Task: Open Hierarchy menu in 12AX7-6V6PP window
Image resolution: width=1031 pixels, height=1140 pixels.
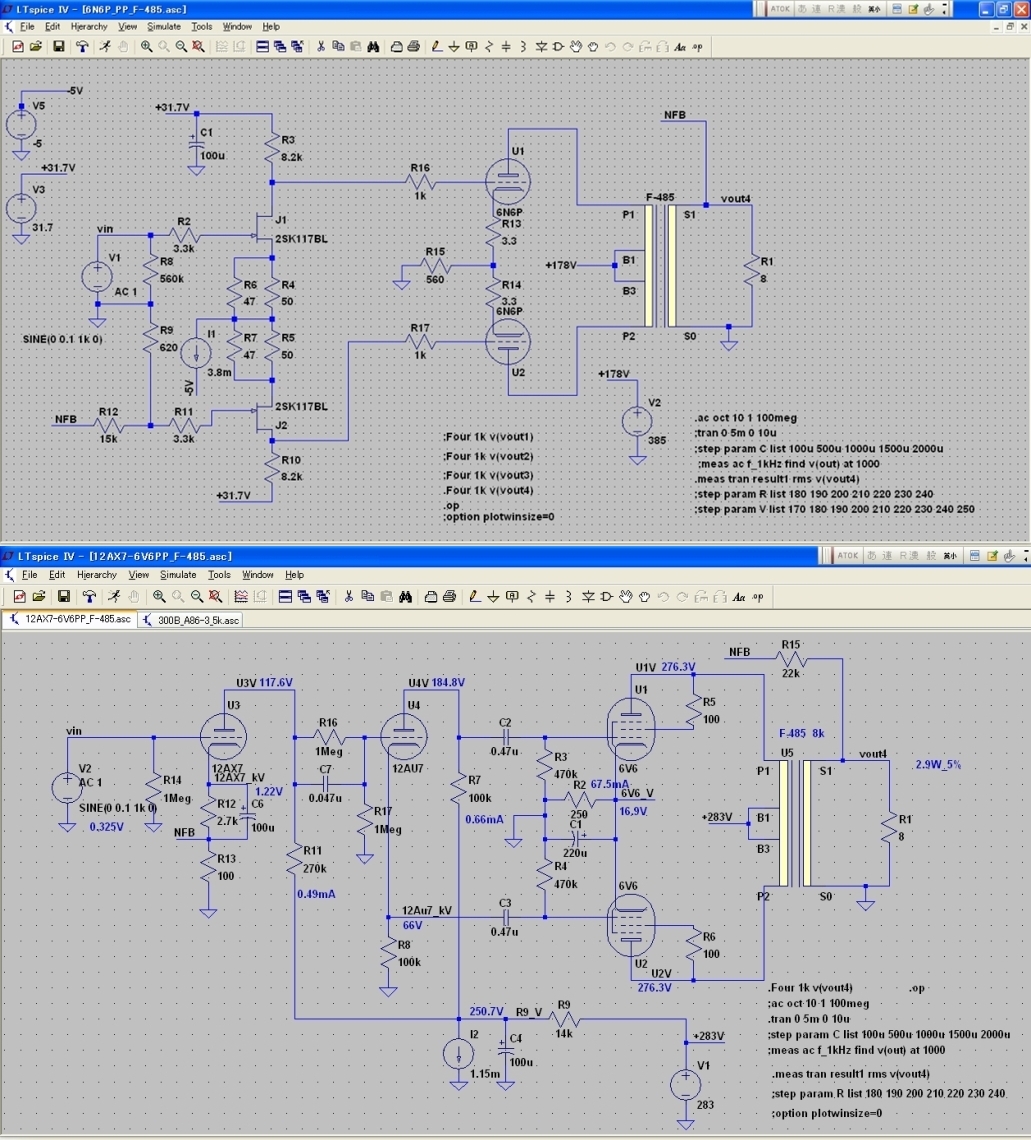Action: tap(97, 575)
